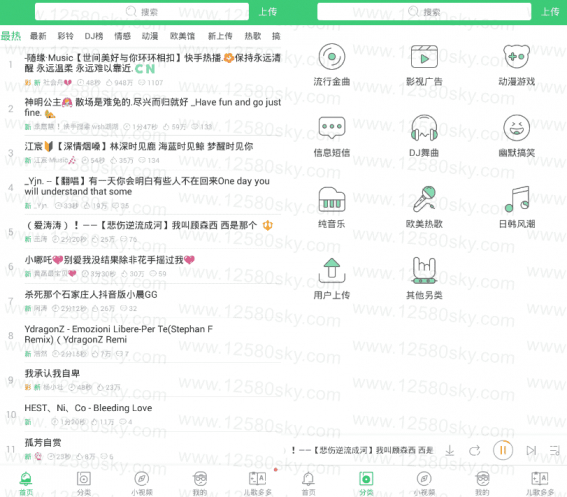The width and height of the screenshot is (567, 497).
Task: Select the 最热 tab
Action: [11, 36]
